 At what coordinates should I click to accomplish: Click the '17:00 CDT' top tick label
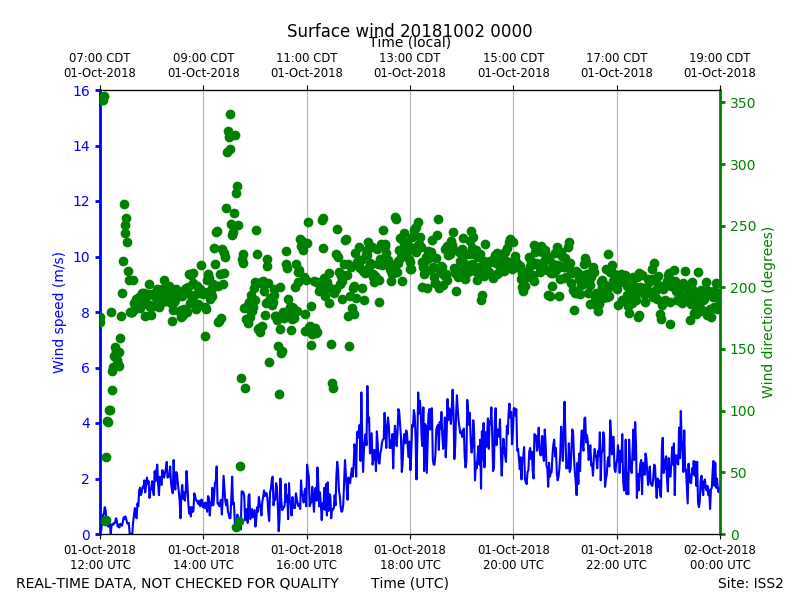click(617, 58)
